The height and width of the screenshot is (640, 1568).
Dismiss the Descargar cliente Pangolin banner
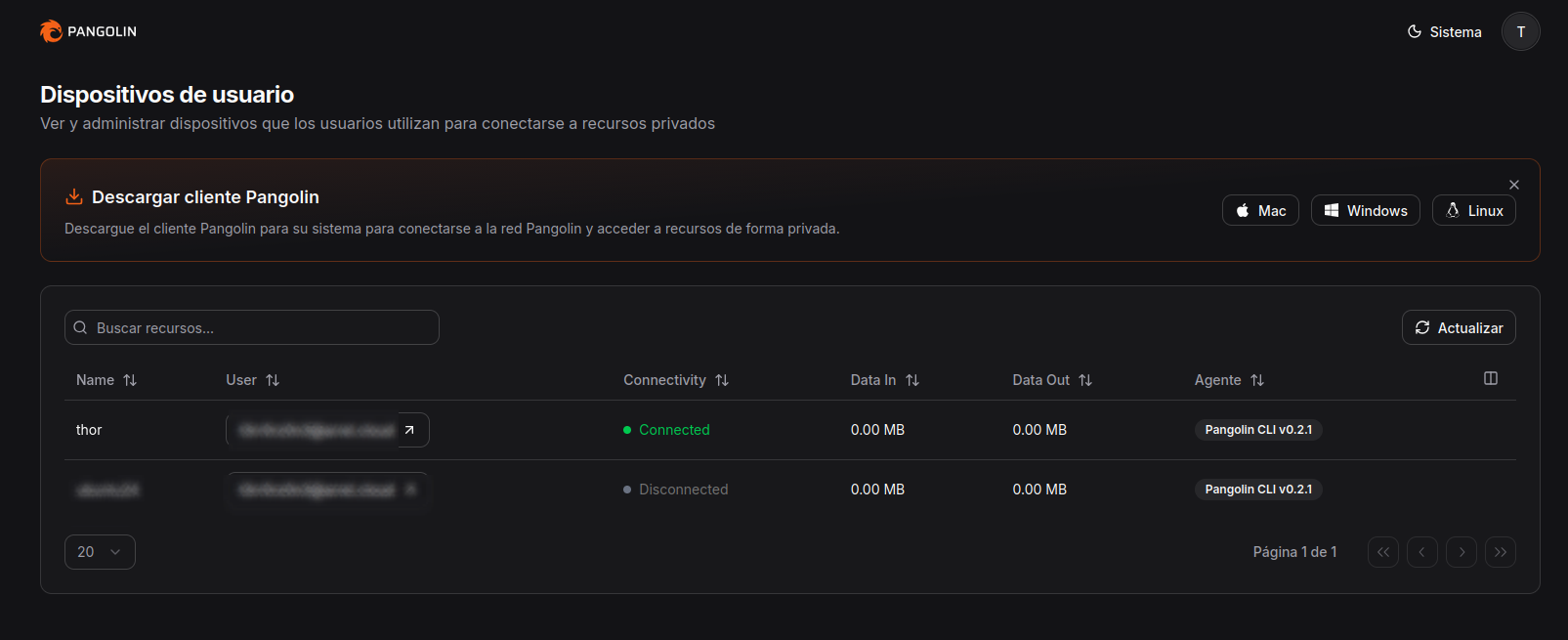[x=1513, y=185]
